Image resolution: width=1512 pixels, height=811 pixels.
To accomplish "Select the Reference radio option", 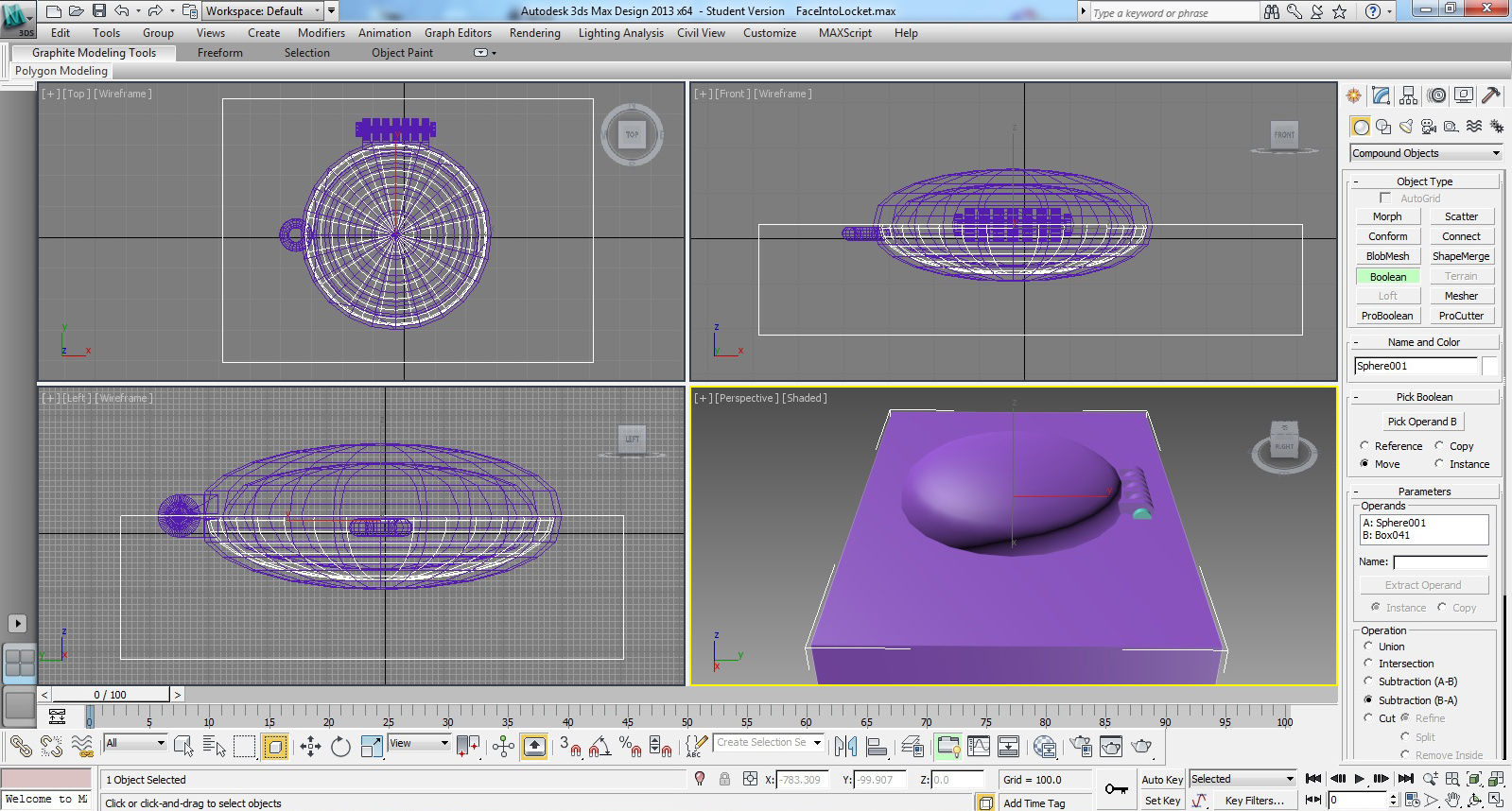I will [1364, 445].
